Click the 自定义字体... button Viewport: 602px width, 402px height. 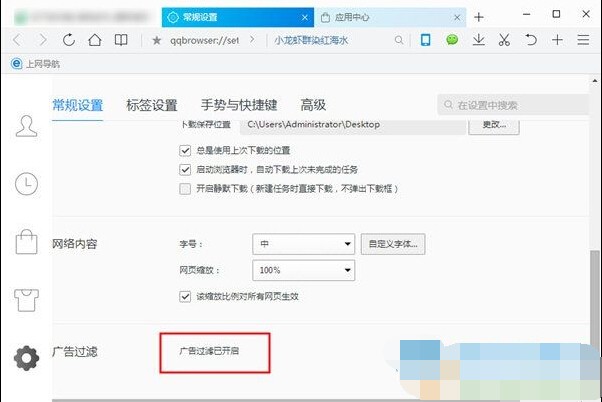coord(393,244)
